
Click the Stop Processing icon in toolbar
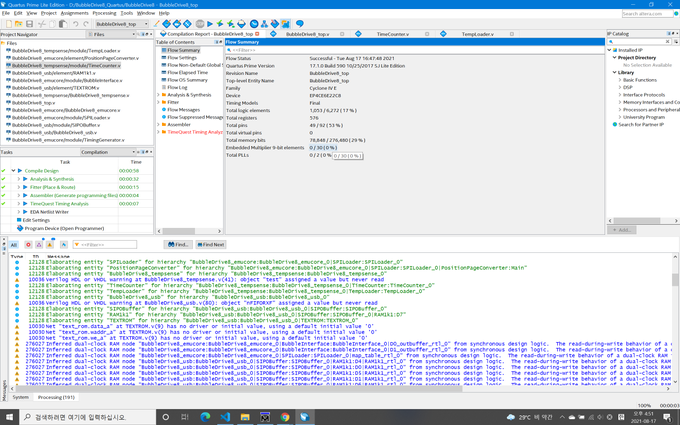[x=199, y=24]
